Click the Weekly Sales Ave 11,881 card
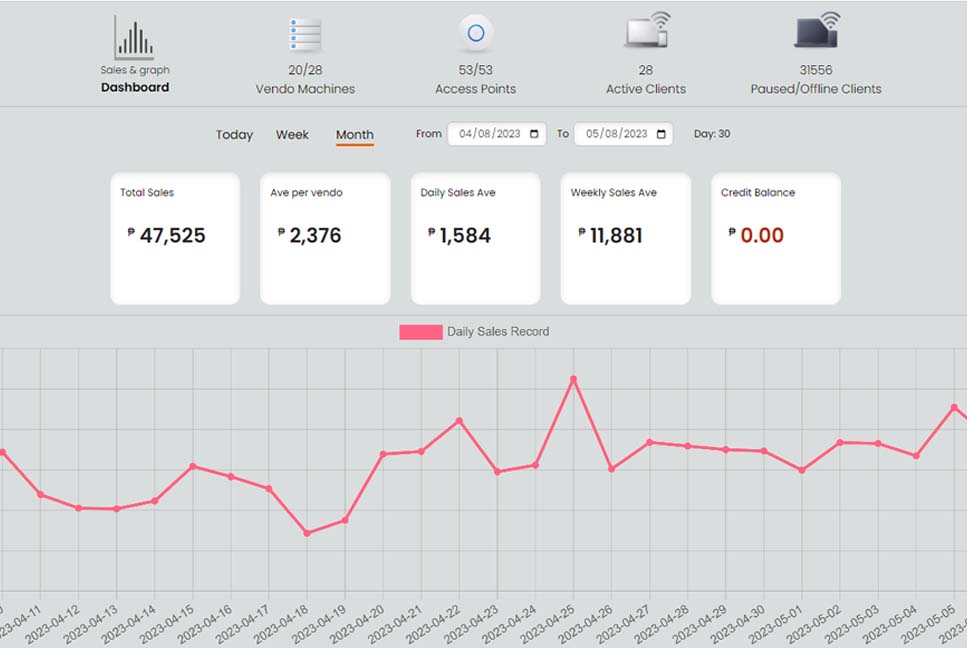 (625, 238)
